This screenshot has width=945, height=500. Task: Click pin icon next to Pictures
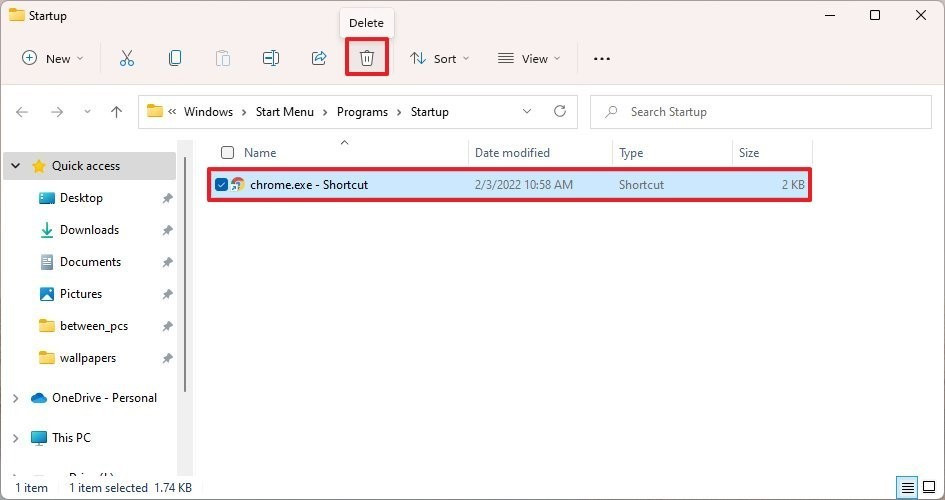[x=168, y=294]
